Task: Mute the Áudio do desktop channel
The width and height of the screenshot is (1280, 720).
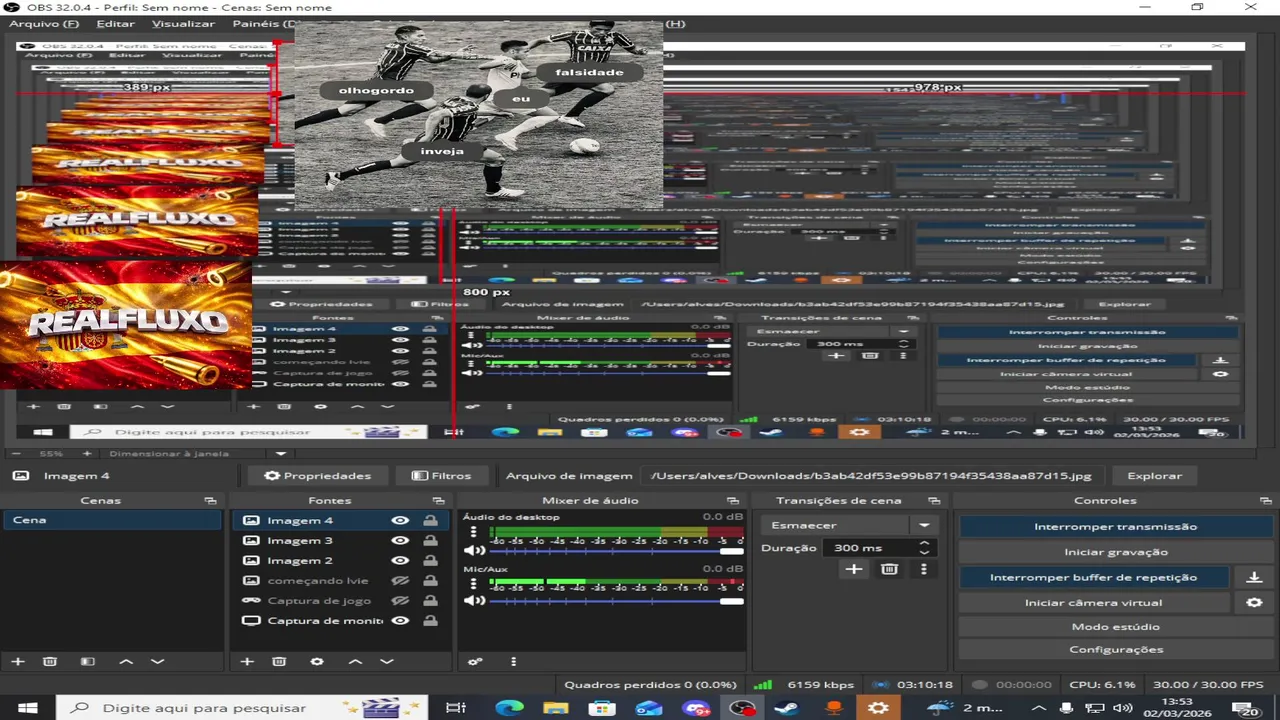Action: (x=474, y=550)
